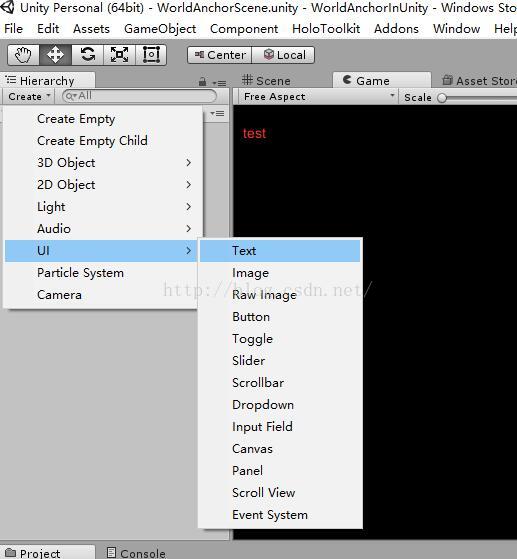
Task: Create a UI Input Field element
Action: (280, 427)
